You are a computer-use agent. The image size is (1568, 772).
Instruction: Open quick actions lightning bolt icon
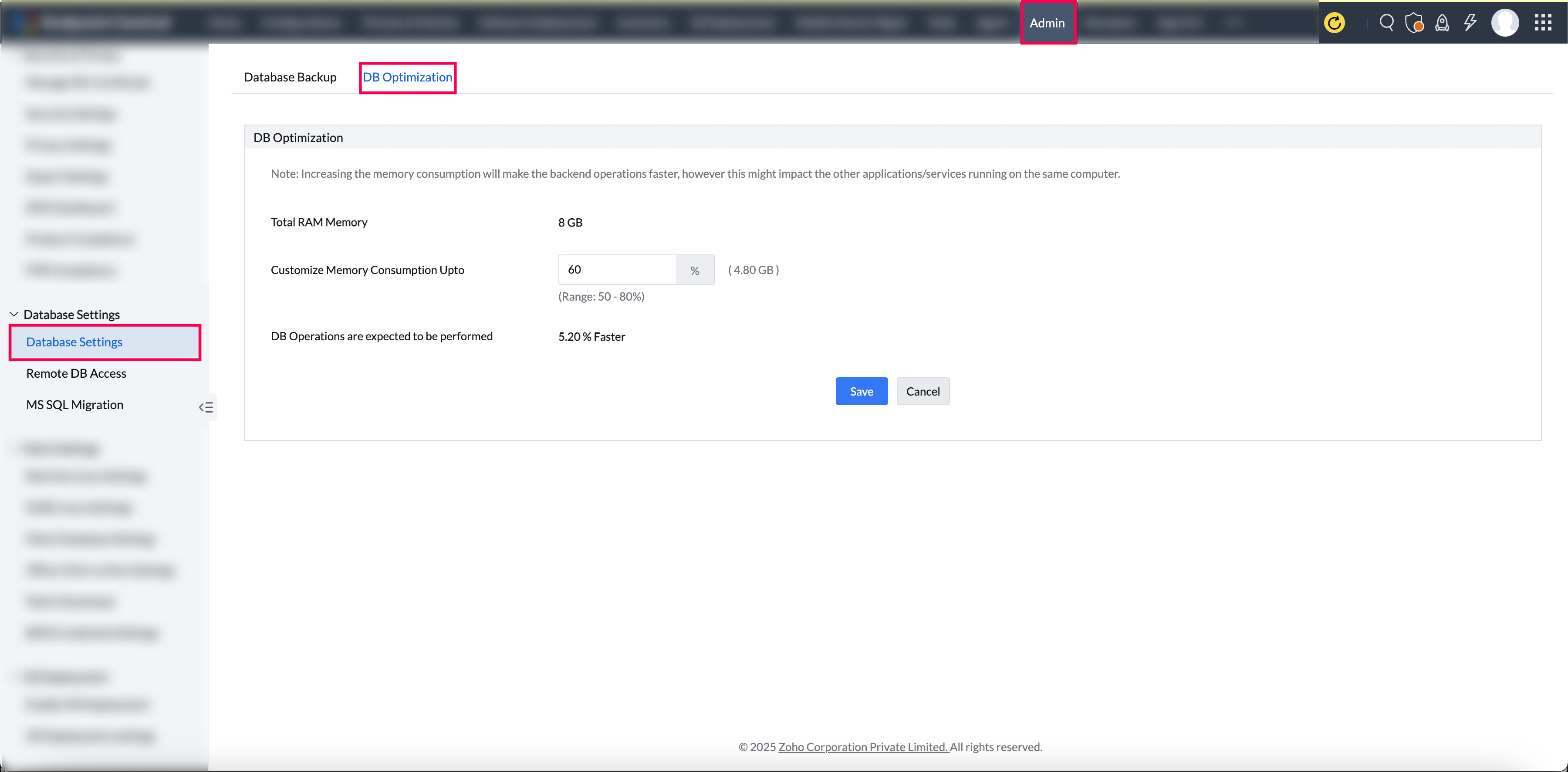click(1470, 23)
